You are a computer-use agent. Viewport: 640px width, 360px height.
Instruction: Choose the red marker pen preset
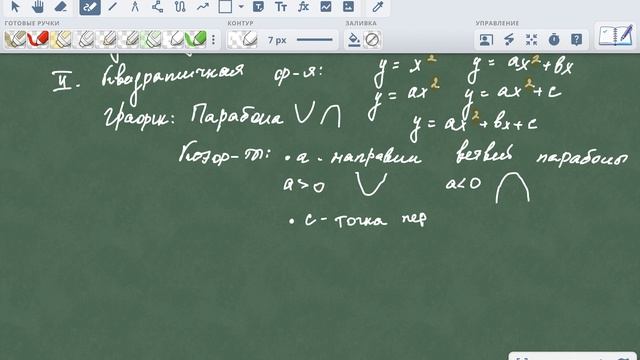38,40
